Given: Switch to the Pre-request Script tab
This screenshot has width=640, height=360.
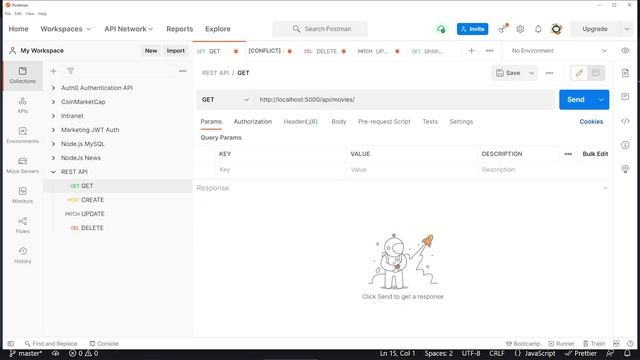Looking at the screenshot, I should tap(384, 122).
